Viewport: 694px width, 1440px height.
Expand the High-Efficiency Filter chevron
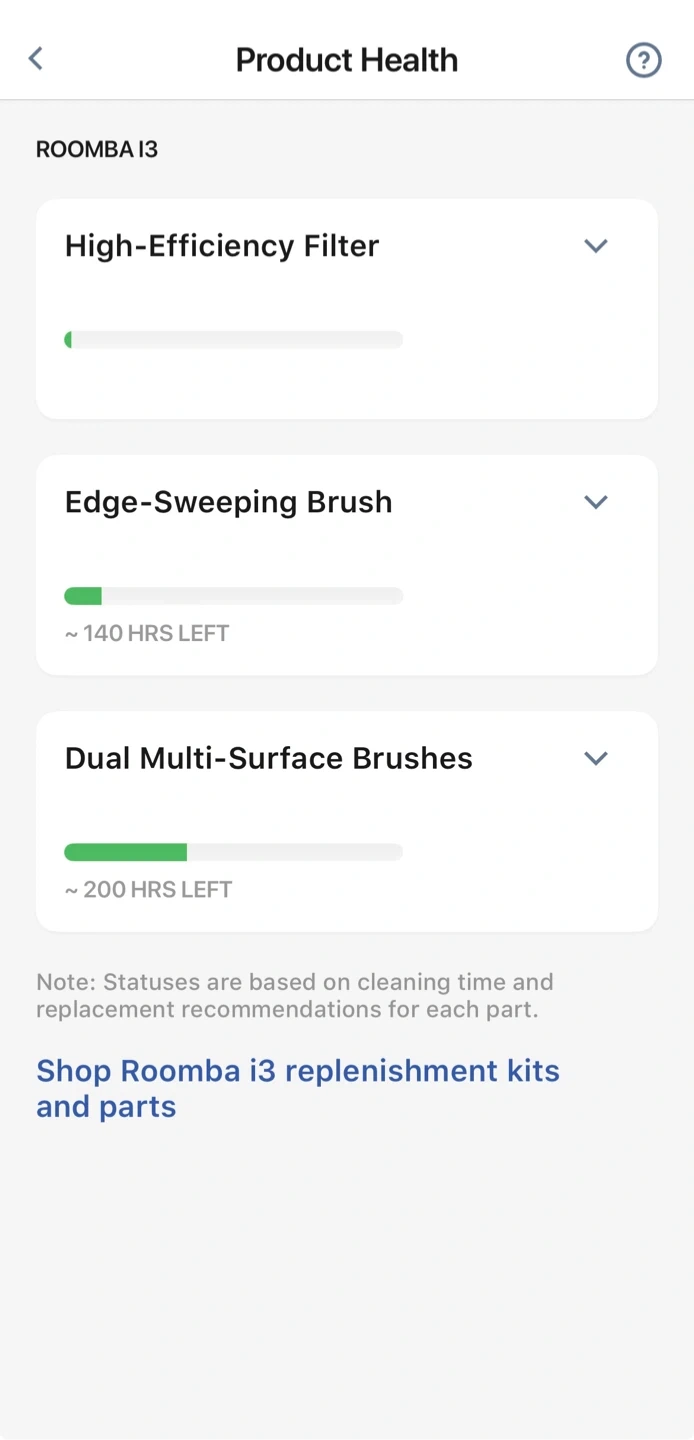pos(596,246)
